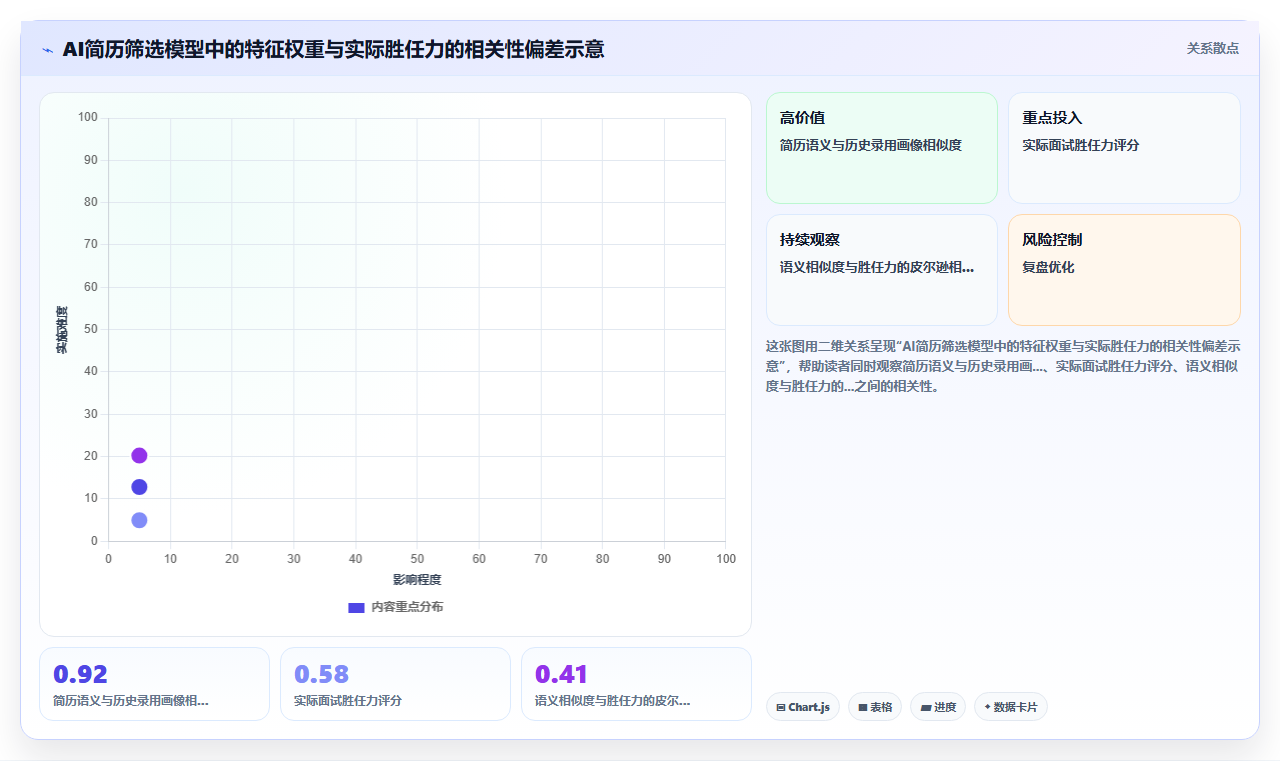This screenshot has height=761, width=1280.
Task: Click the 实际面试胜任力评分 label under 0.58
Action: tap(348, 701)
